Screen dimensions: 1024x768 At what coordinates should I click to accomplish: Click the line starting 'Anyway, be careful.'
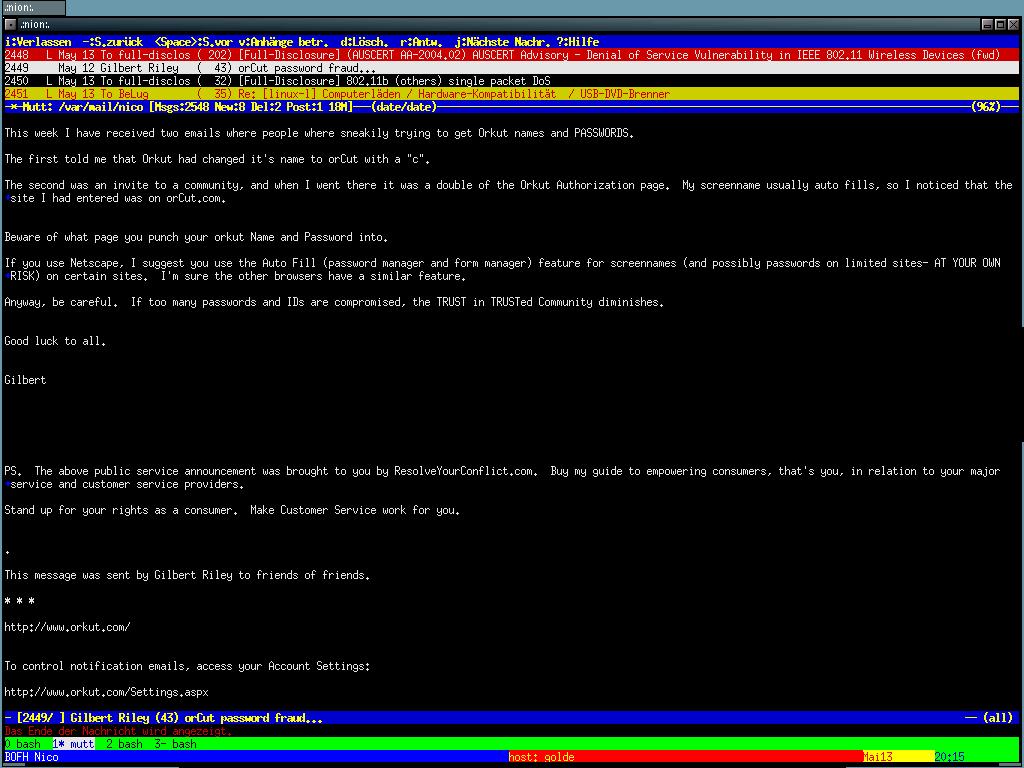click(x=334, y=302)
